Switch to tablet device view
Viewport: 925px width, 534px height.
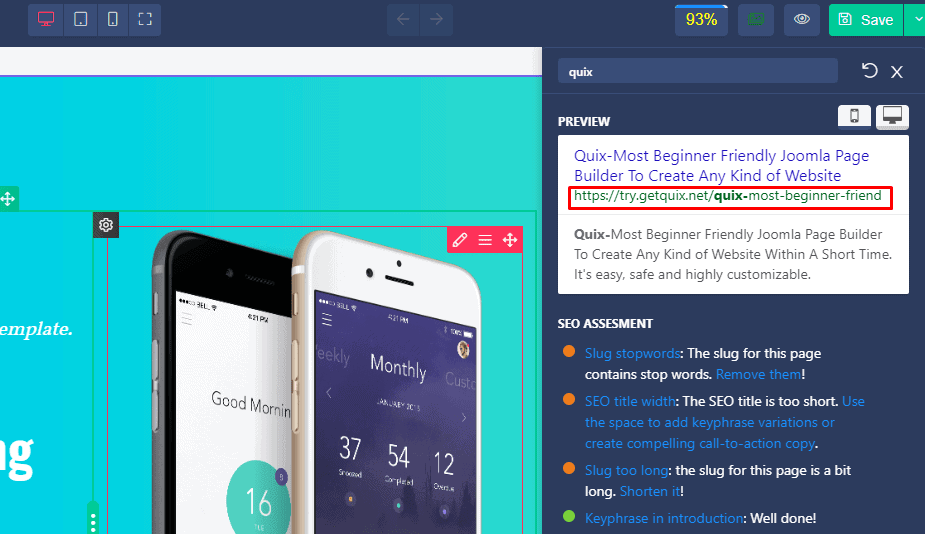coord(81,19)
